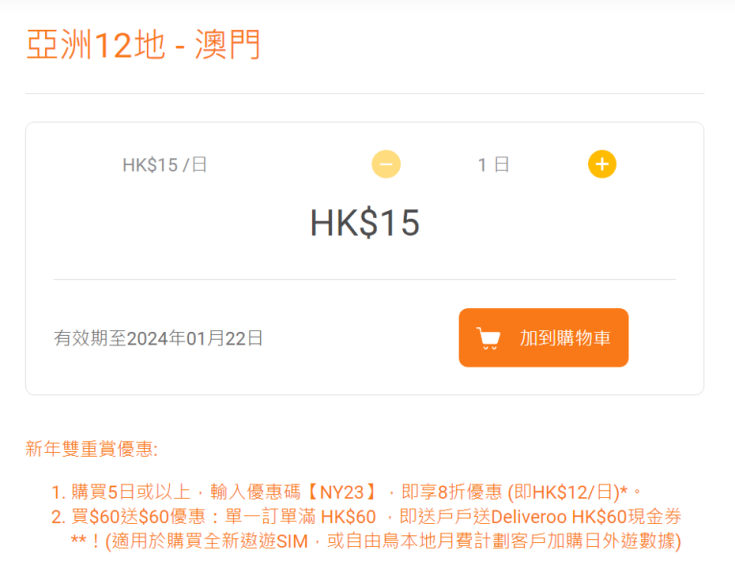Select the 亞洲12地 - 澳門 page title

[143, 45]
